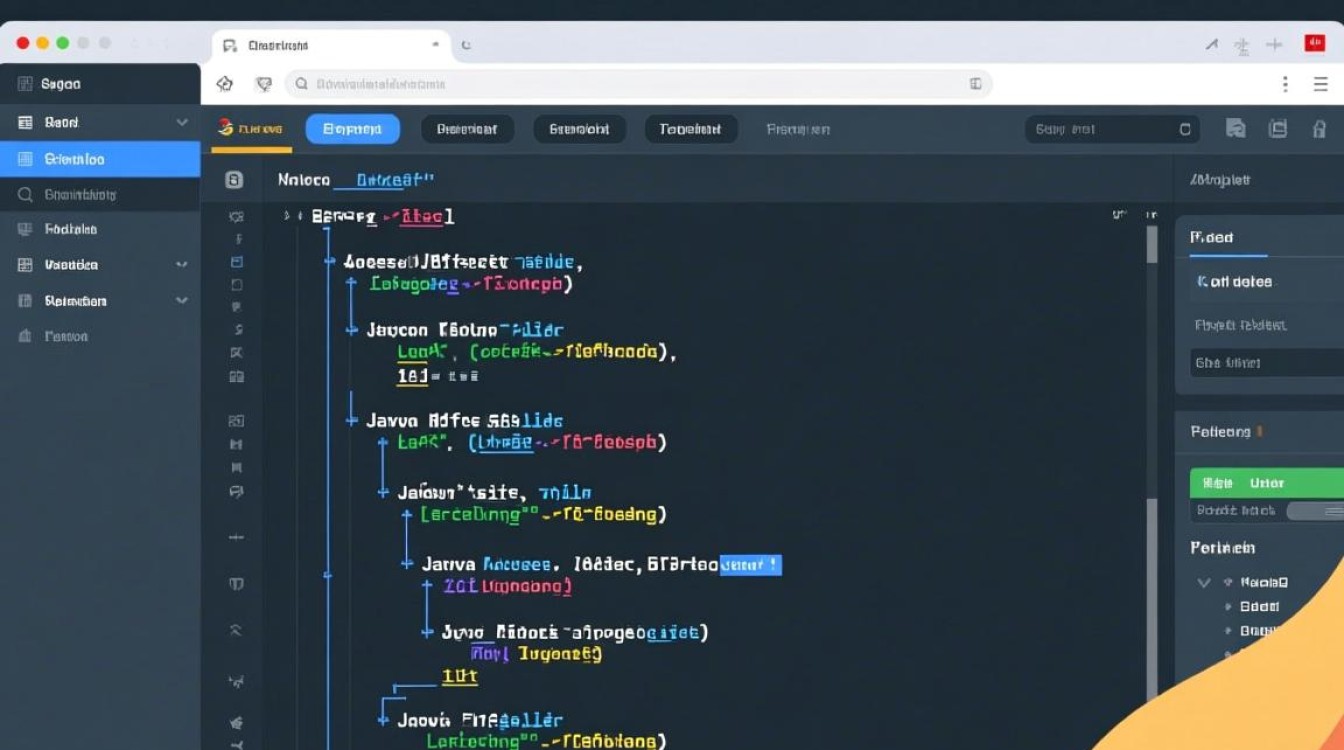The width and height of the screenshot is (1344, 750).
Task: Click the chat bubble icon in top toolbar
Action: [1236, 129]
